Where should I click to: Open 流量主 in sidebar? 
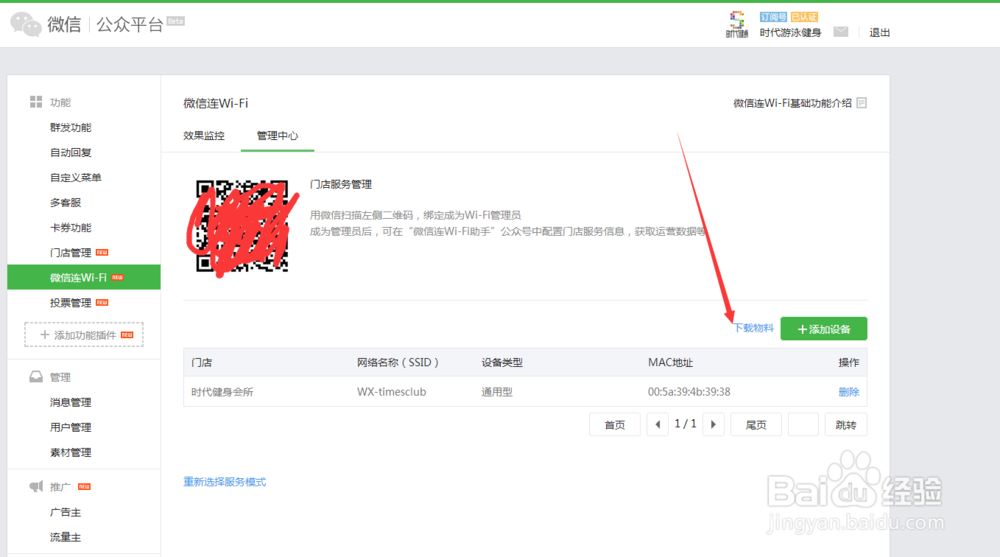[x=65, y=537]
